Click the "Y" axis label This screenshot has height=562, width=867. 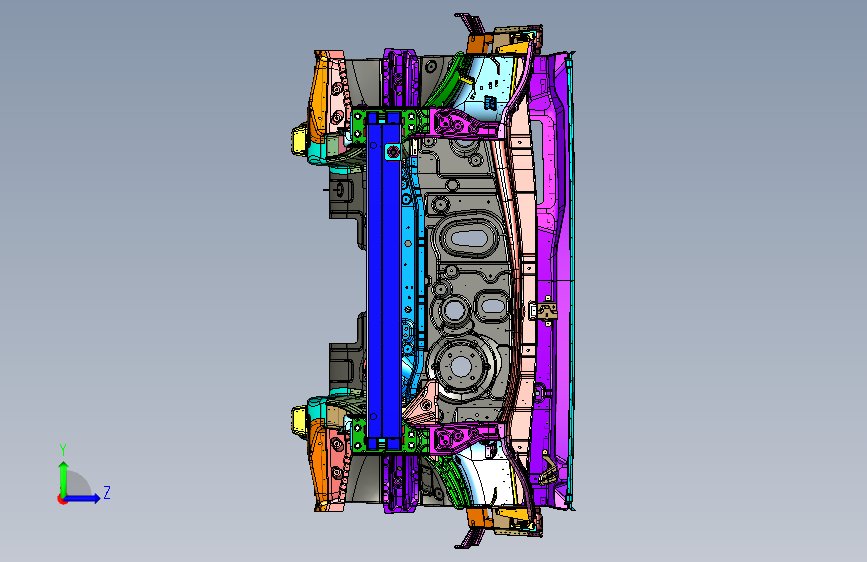point(63,450)
